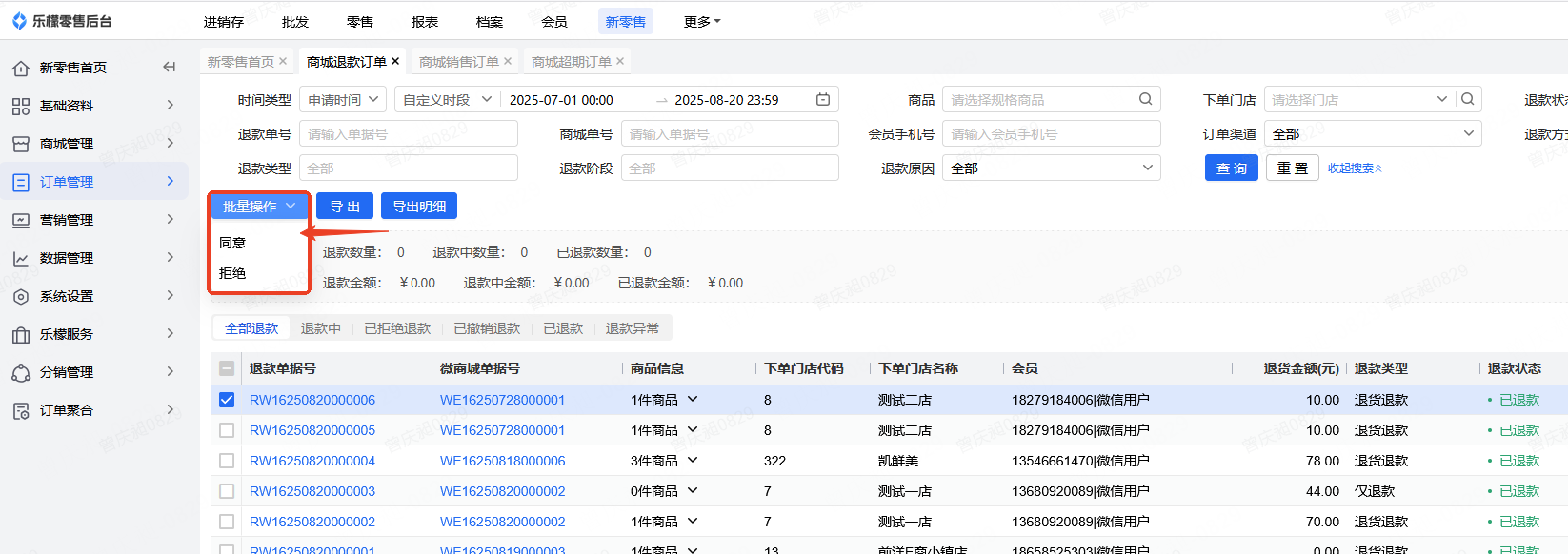The image size is (1568, 554).
Task: Open the 自定义时段 dropdown
Action: tap(447, 99)
